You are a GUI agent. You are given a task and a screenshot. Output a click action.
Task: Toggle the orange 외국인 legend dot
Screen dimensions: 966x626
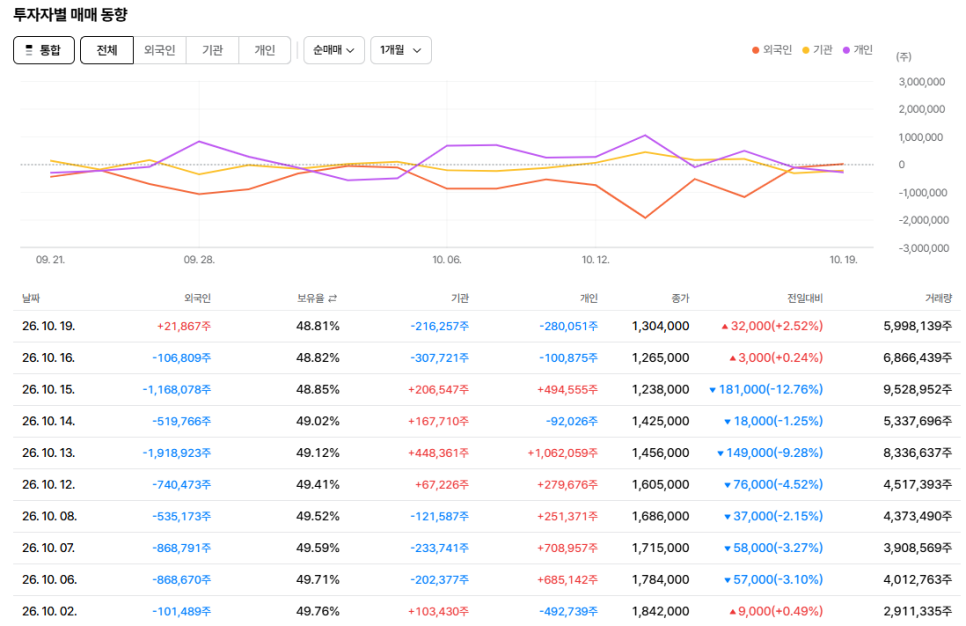click(755, 51)
